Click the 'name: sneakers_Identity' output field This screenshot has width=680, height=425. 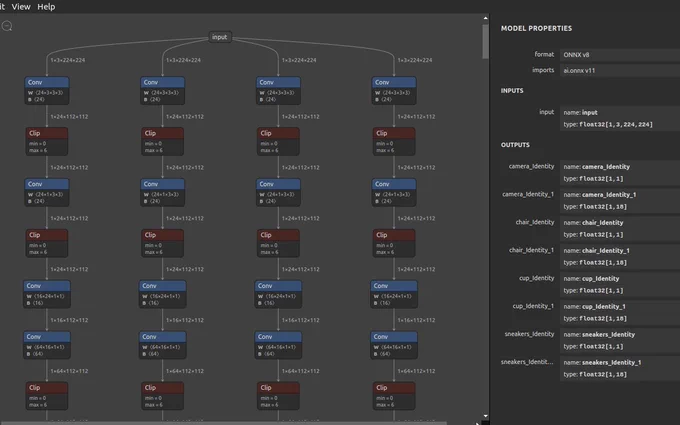coord(620,334)
